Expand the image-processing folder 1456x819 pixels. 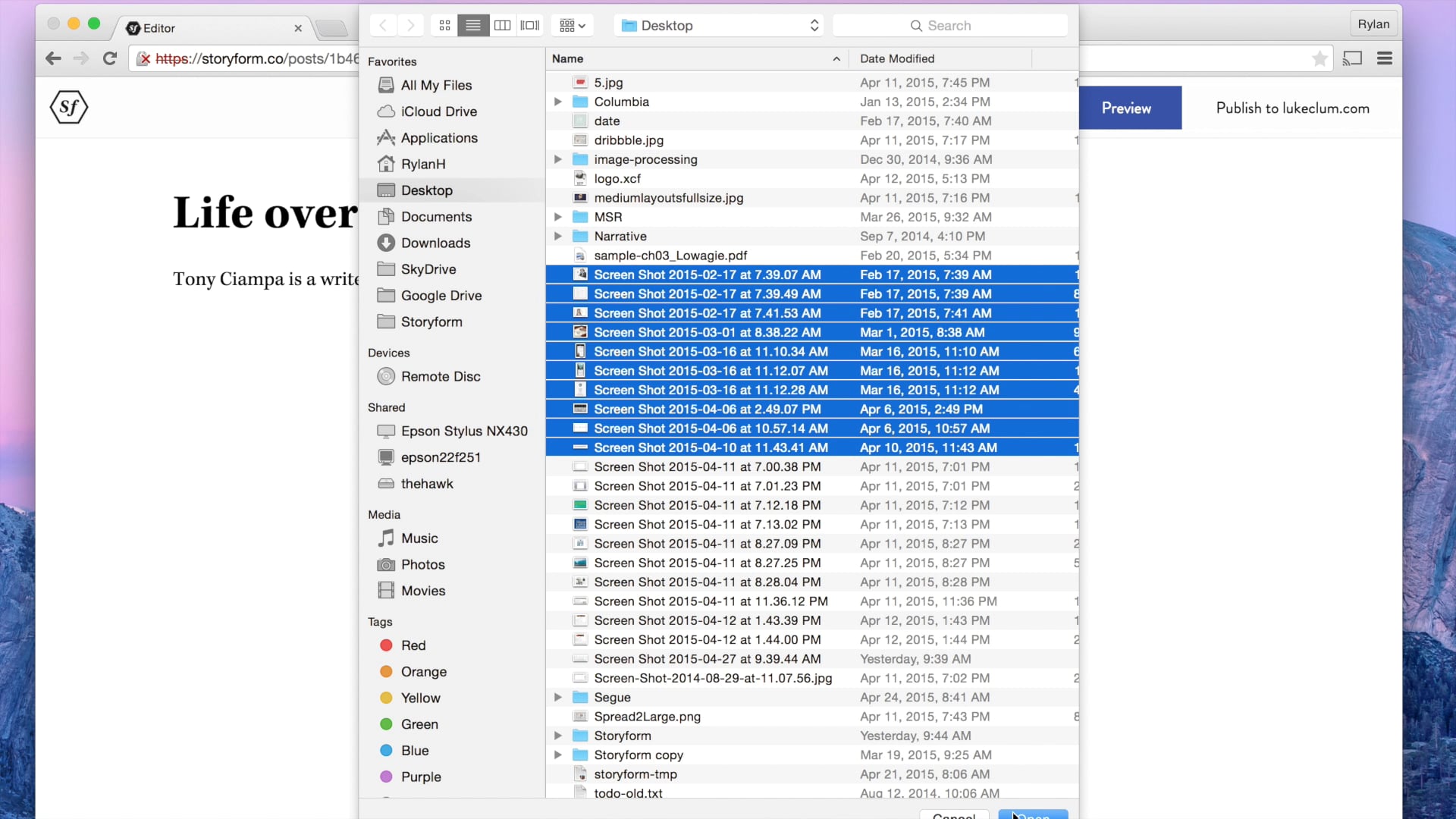(x=558, y=159)
